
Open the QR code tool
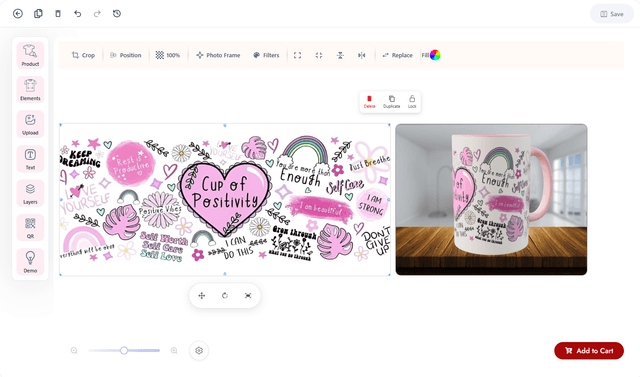tap(30, 227)
